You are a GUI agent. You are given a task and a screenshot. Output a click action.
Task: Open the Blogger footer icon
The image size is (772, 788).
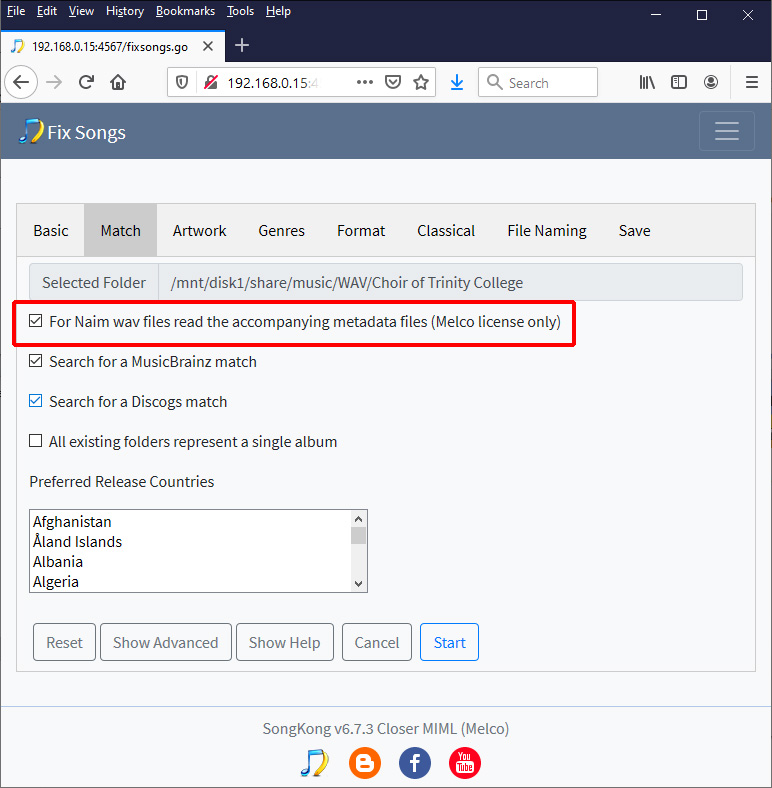(364, 763)
